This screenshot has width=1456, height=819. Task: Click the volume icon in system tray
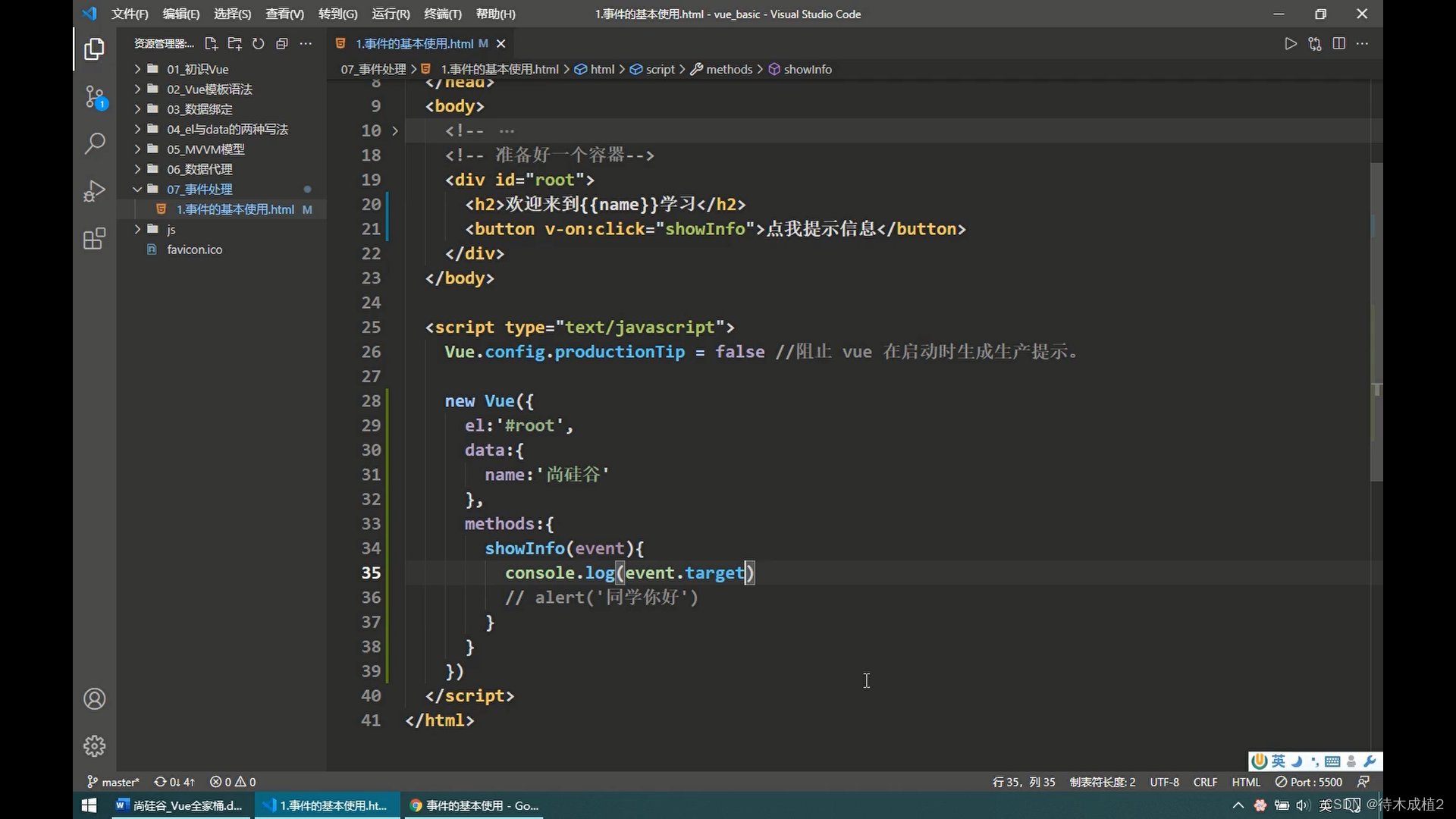pos(1303,805)
